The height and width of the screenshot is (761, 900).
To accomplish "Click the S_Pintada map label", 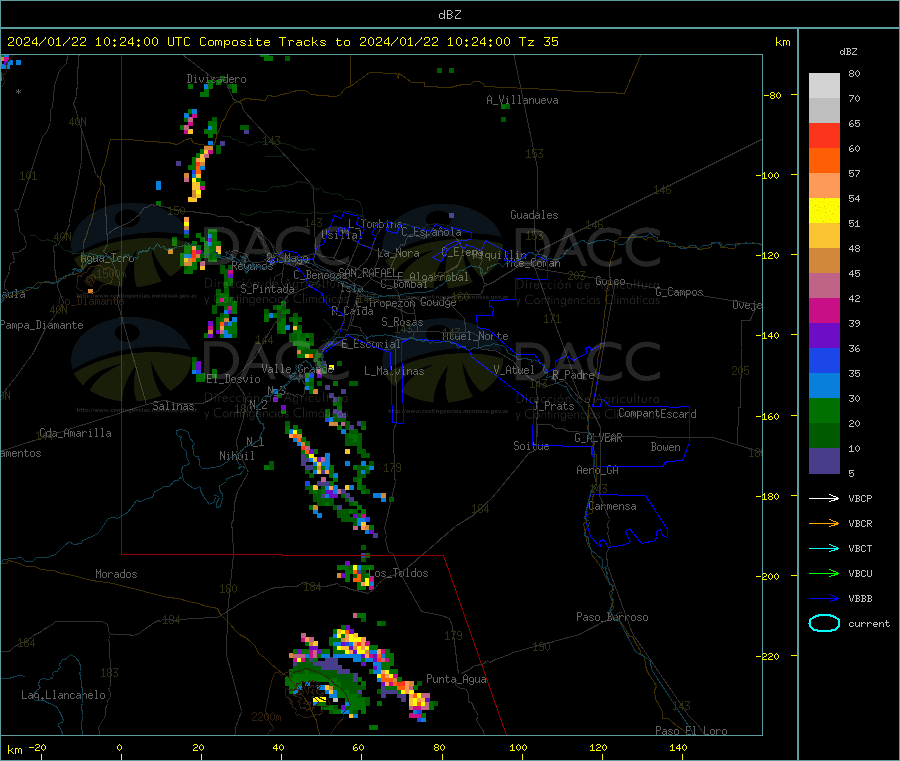I will [x=267, y=289].
